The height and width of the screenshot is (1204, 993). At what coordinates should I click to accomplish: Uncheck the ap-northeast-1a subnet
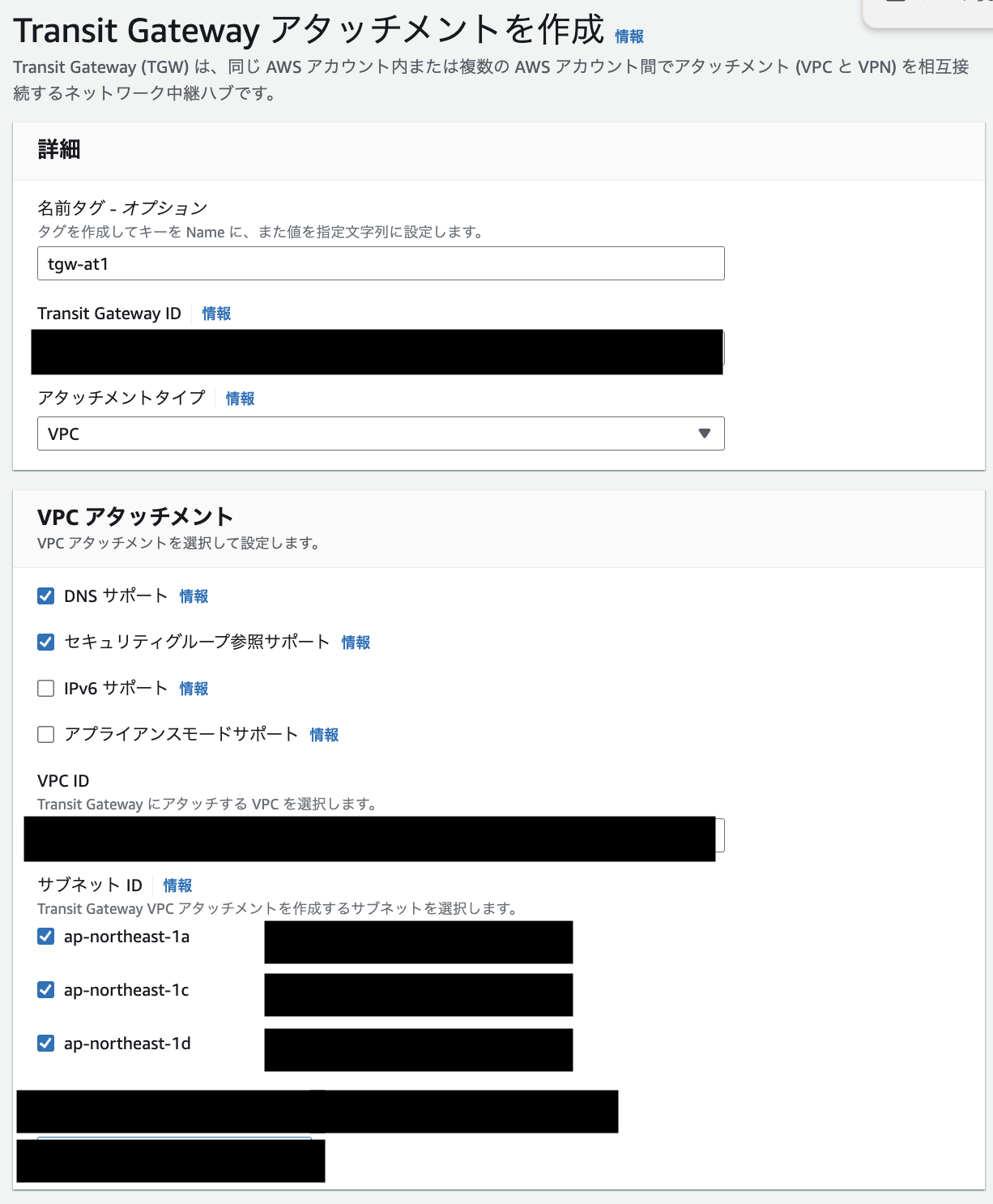(46, 937)
